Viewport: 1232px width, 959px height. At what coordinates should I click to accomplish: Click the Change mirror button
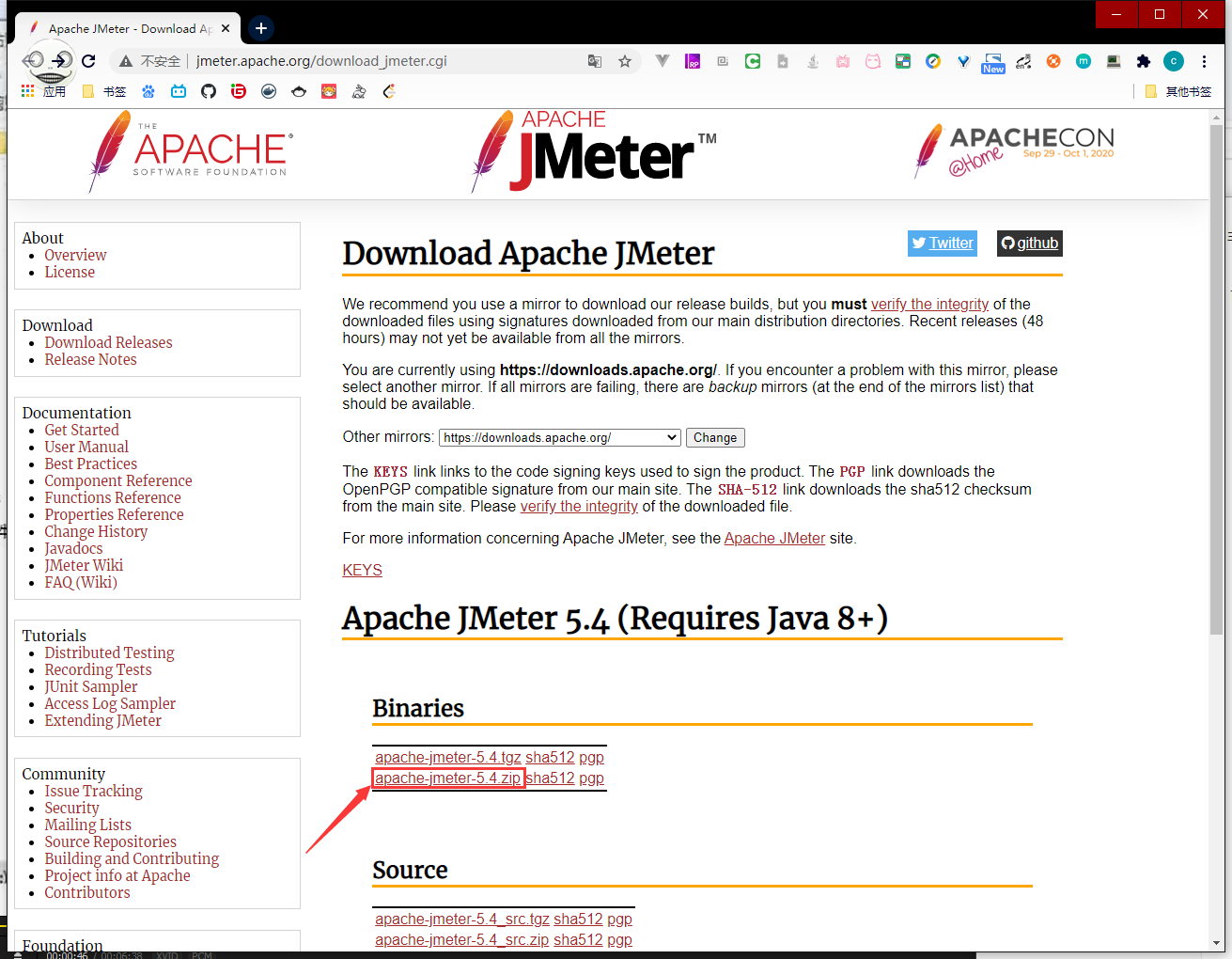(x=714, y=437)
